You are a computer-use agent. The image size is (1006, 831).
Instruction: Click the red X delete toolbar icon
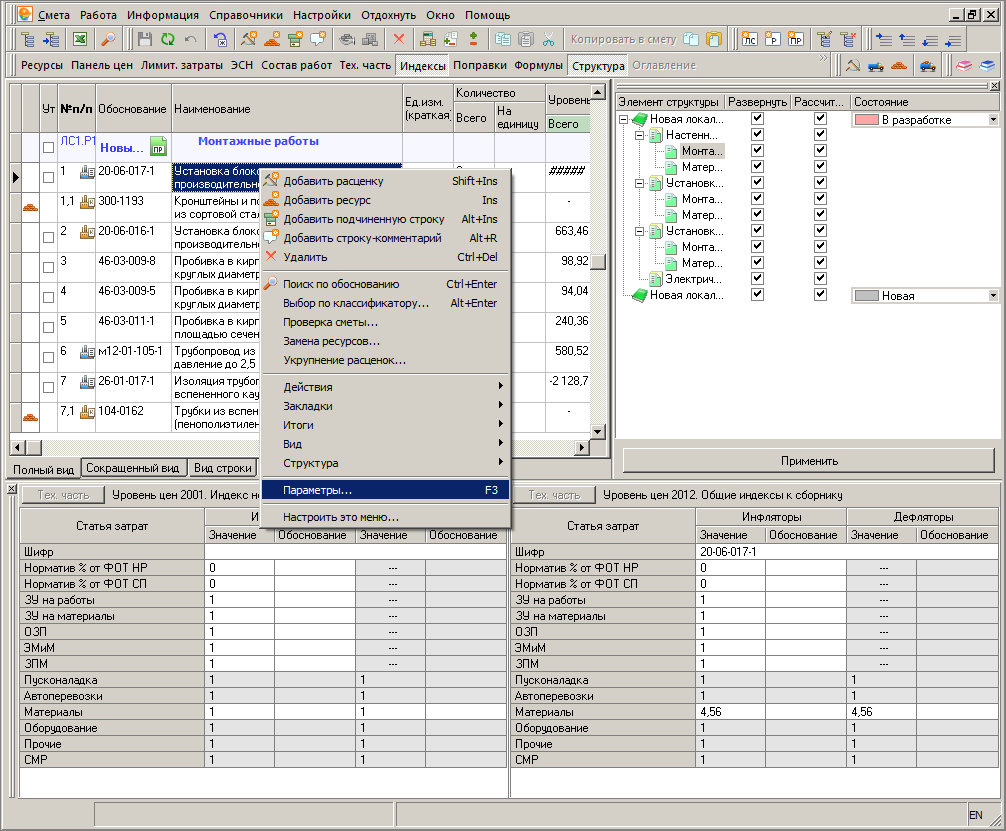398,40
